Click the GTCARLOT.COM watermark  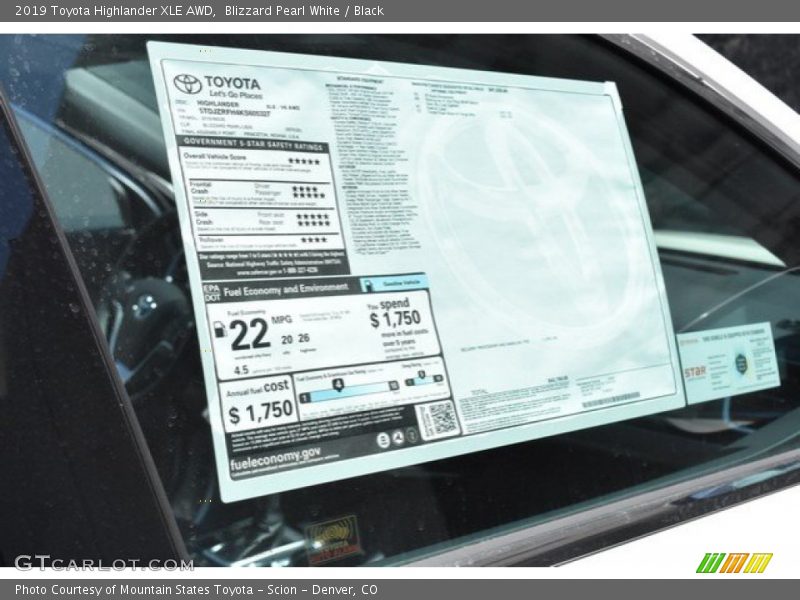tap(103, 563)
